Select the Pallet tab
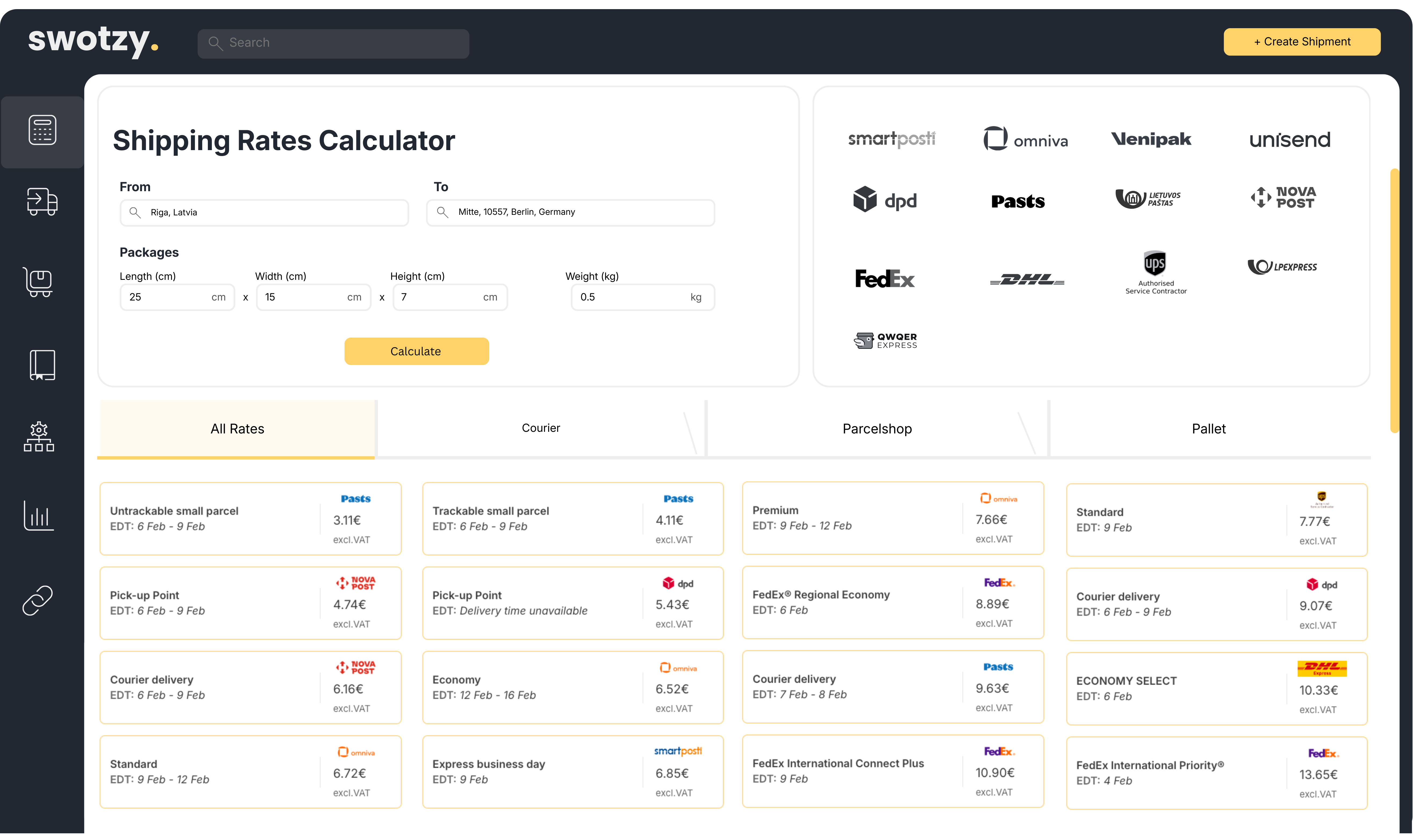This screenshot has width=1413, height=840. pyautogui.click(x=1208, y=429)
